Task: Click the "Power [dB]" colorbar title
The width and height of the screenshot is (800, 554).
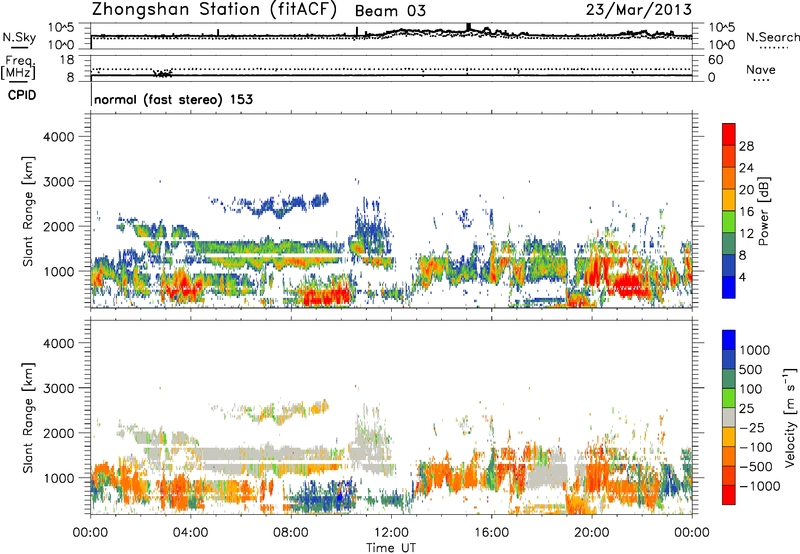Action: 763,211
